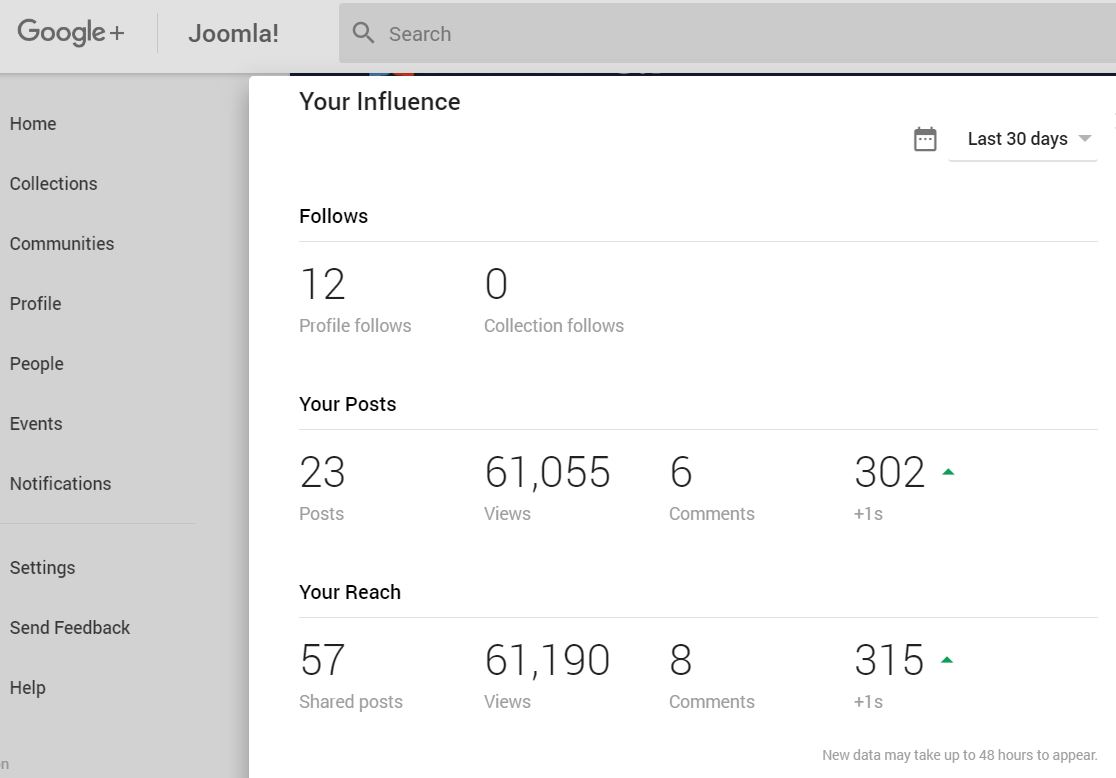This screenshot has width=1116, height=778.
Task: Focus the Search input field
Action: click(x=700, y=34)
